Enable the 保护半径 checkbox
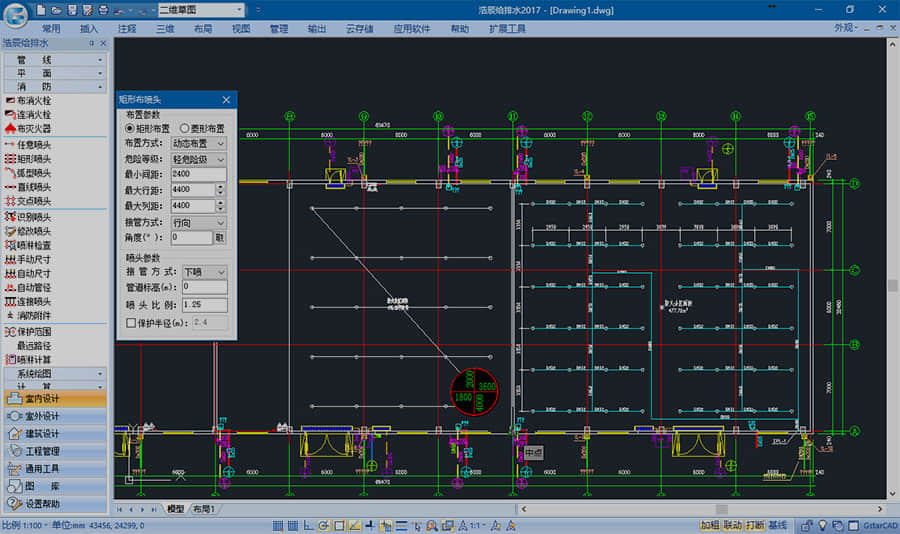900x534 pixels. (131, 323)
